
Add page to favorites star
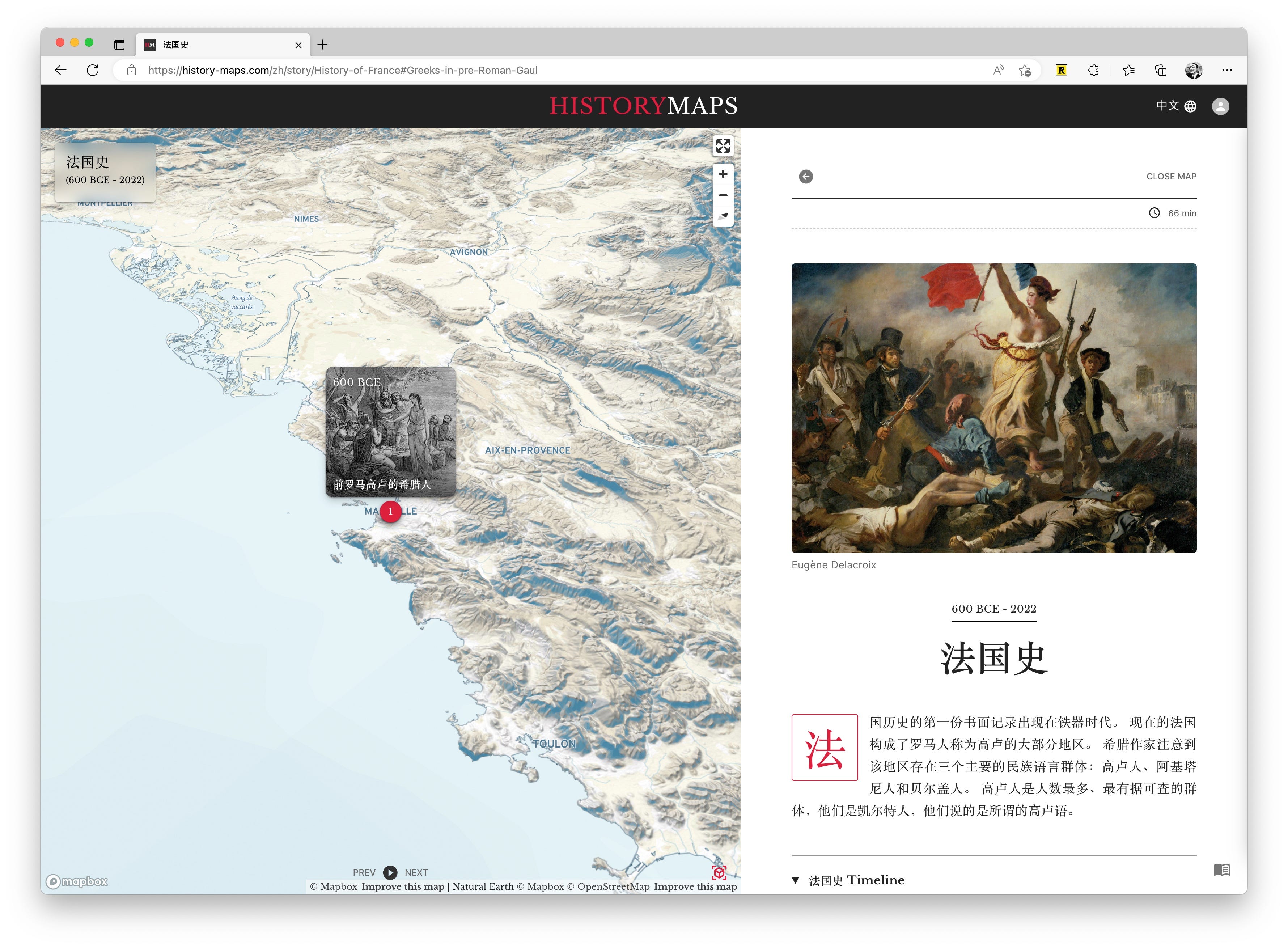pyautogui.click(x=1025, y=70)
